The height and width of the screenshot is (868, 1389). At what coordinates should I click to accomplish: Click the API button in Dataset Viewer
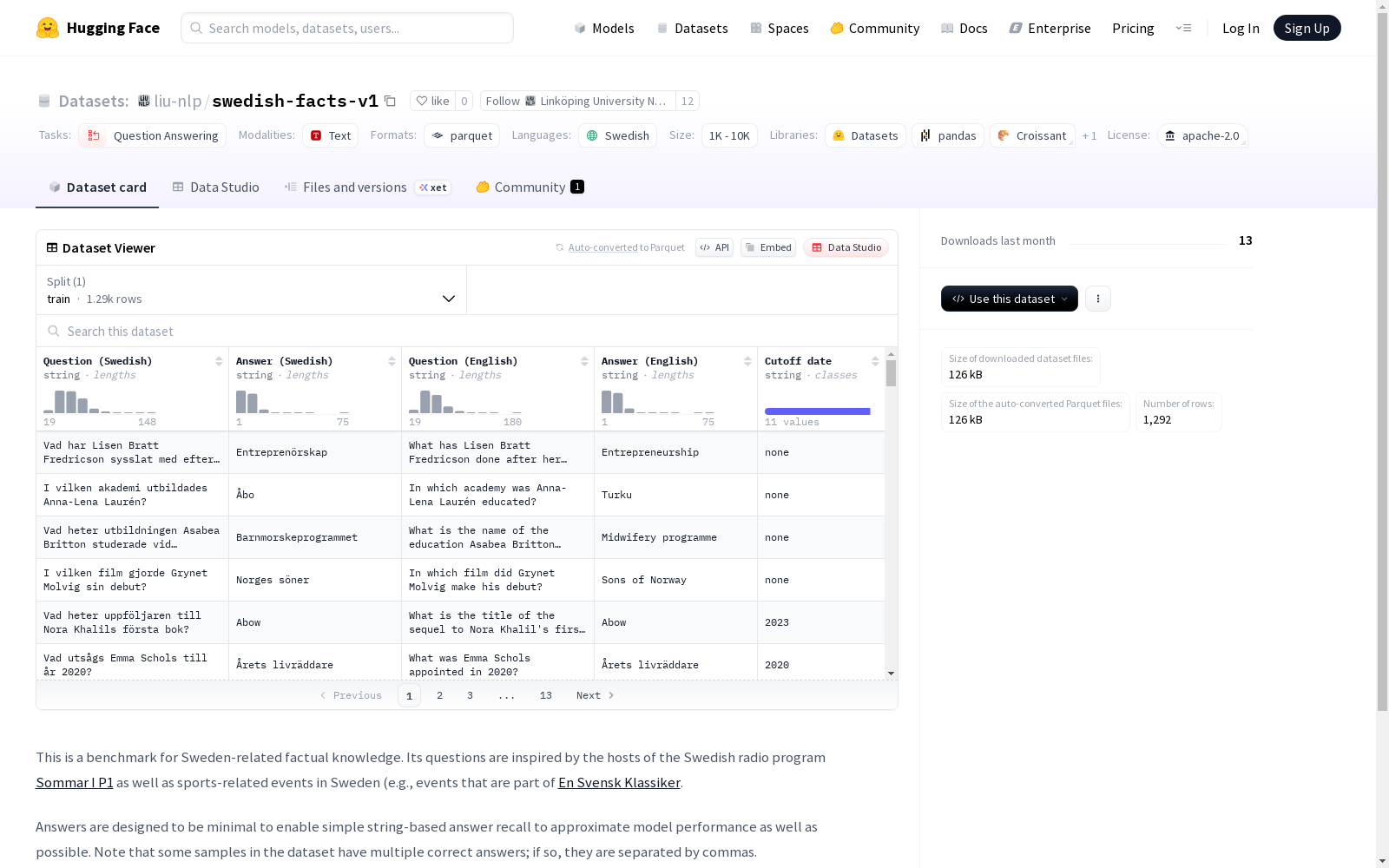(x=714, y=247)
